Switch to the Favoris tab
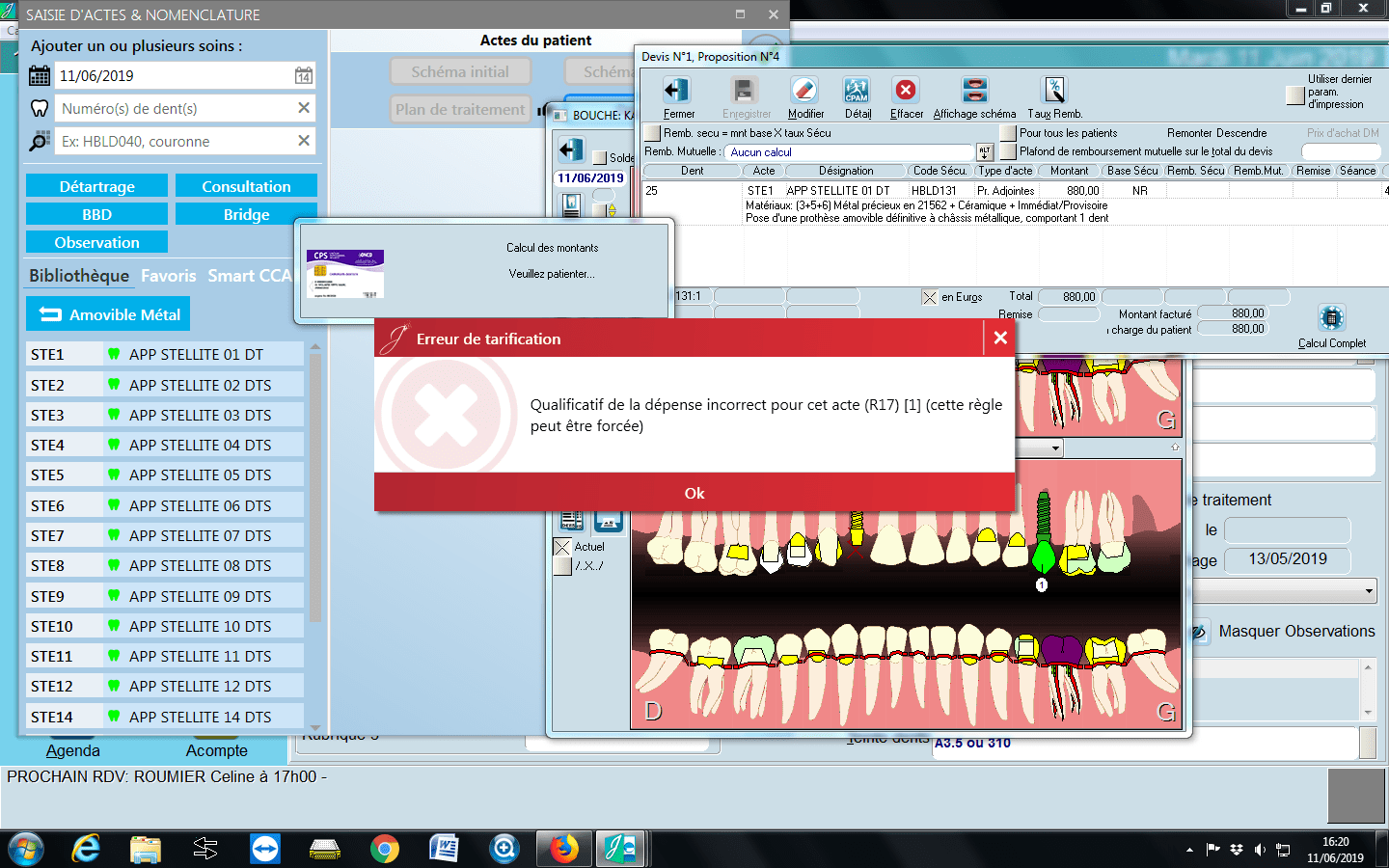Image resolution: width=1389 pixels, height=868 pixels. coord(168,276)
